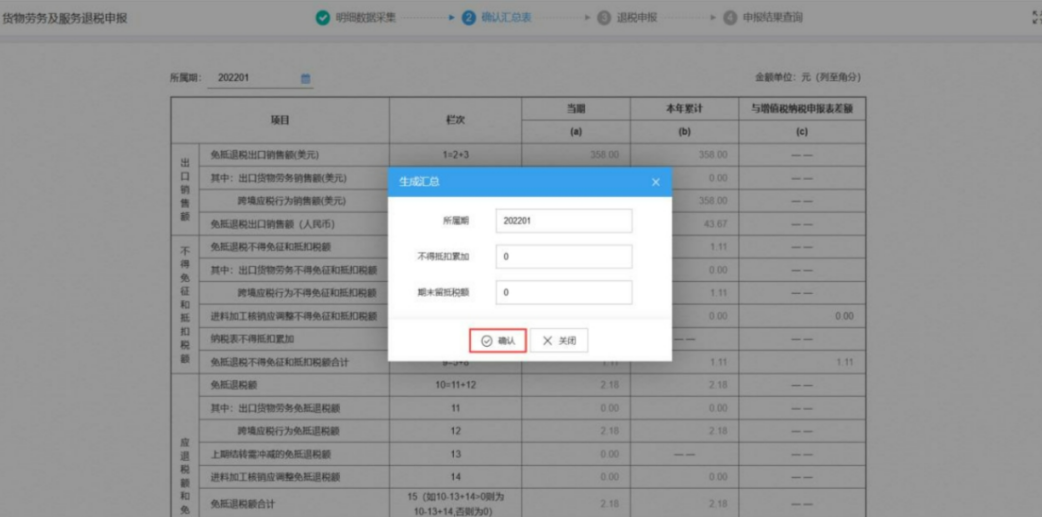Select the 确认汇总表 step label
Viewport: 1042px width, 517px height.
pyautogui.click(x=506, y=18)
